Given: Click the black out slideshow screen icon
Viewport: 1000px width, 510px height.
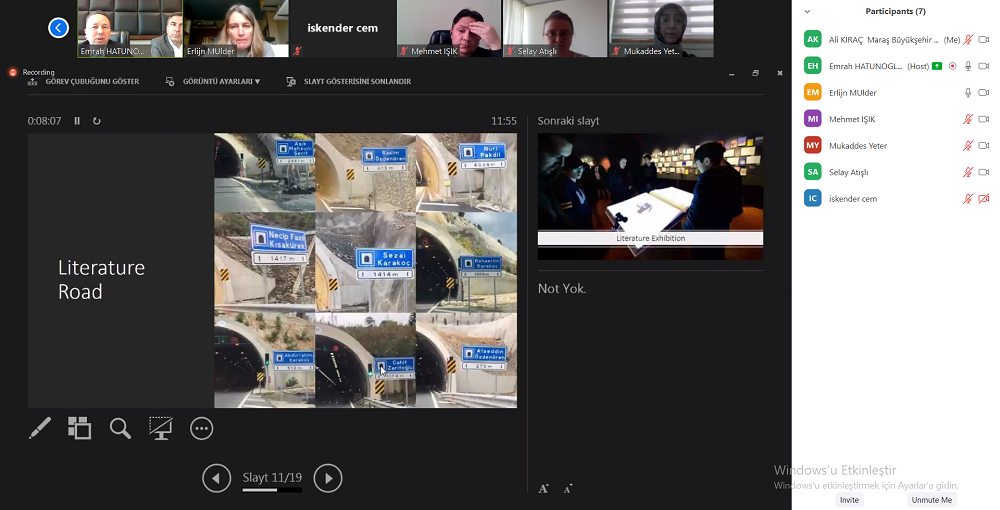Looking at the screenshot, I should tap(160, 429).
